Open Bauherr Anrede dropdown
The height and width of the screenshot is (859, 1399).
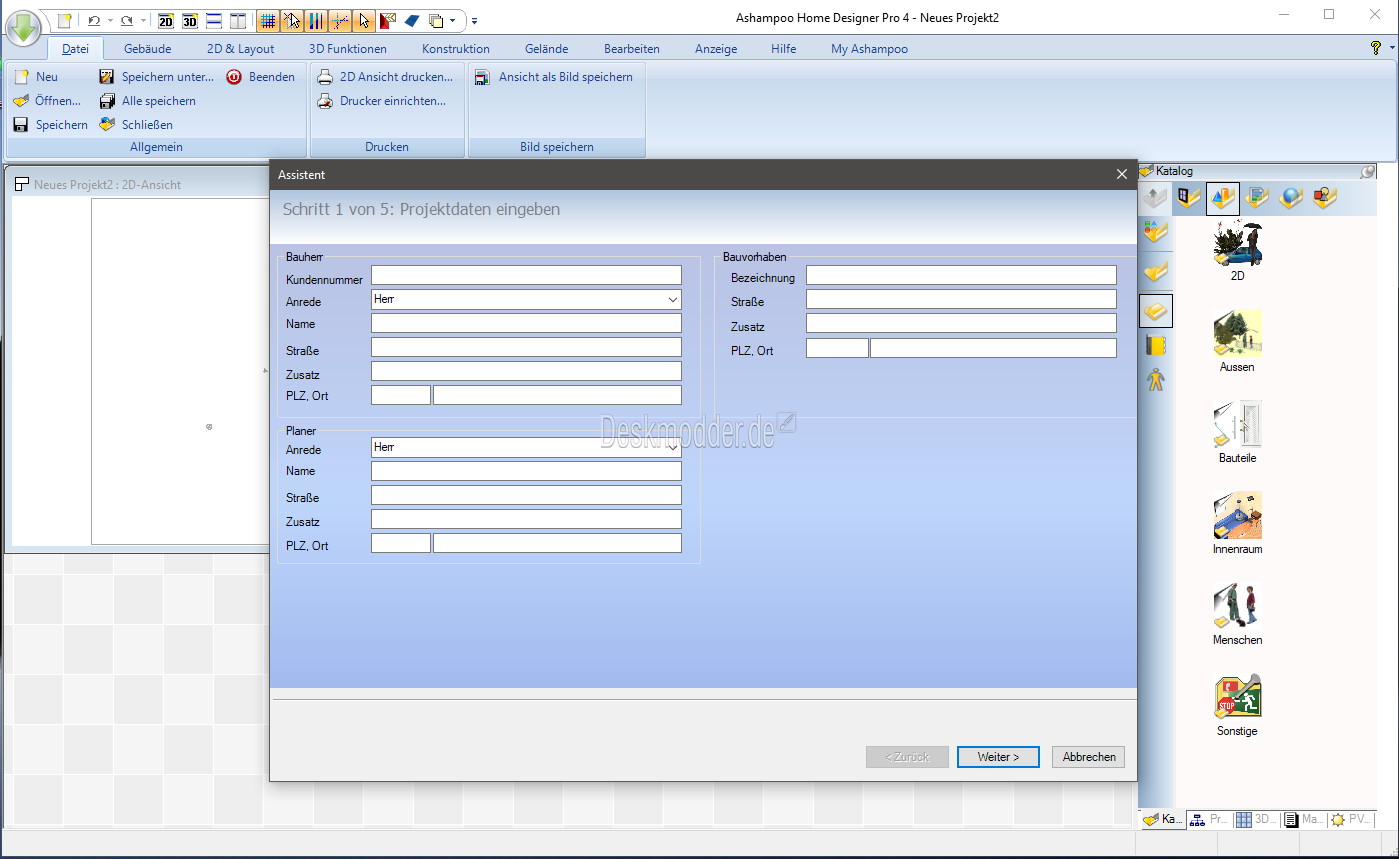(672, 299)
